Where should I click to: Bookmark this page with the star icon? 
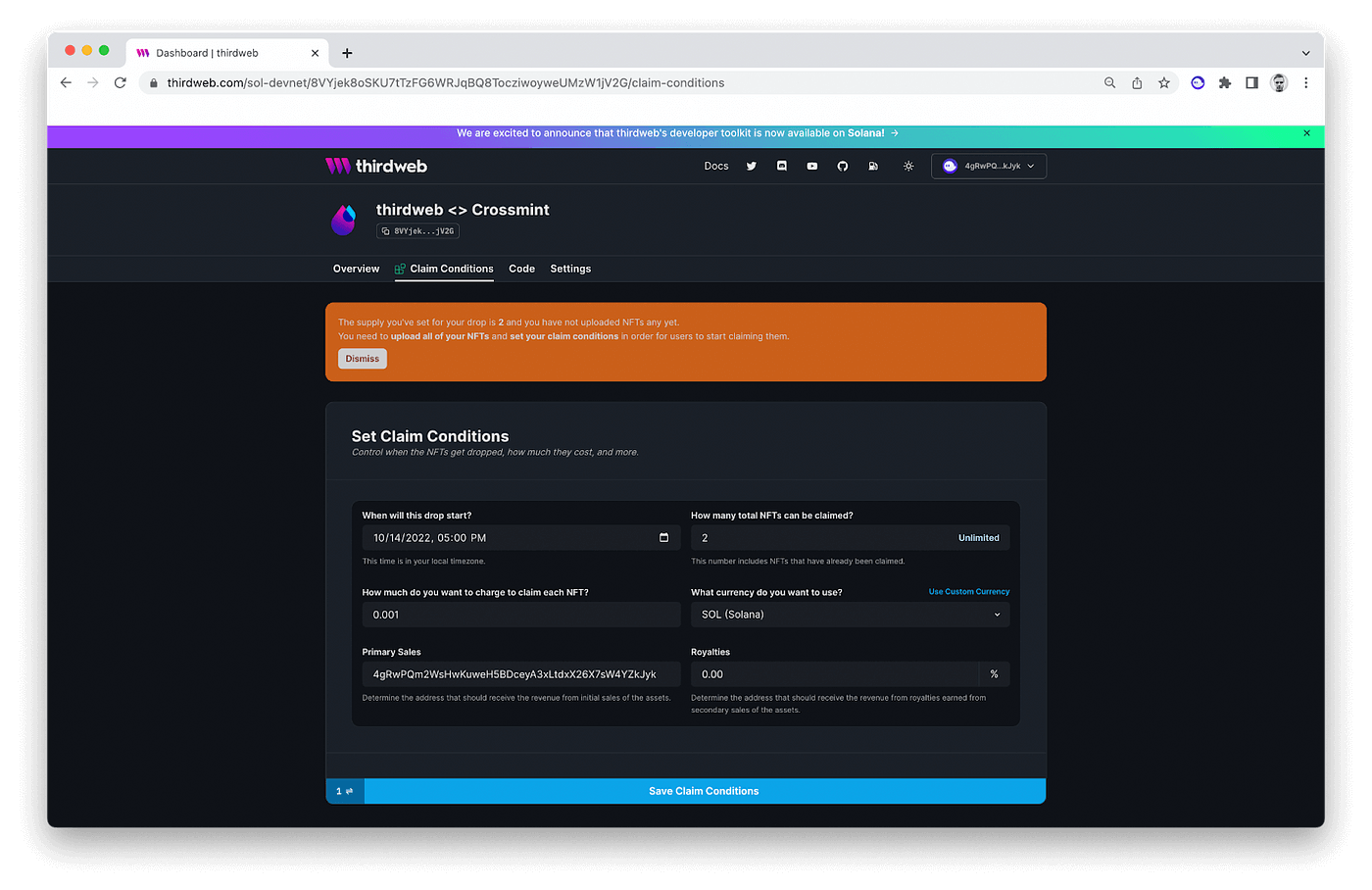click(x=1164, y=83)
